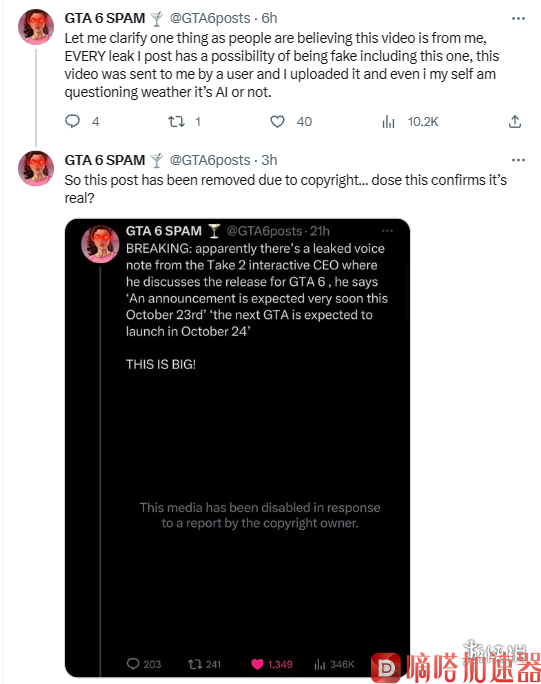The image size is (541, 684).
Task: Open more options on the 6h tweet
Action: coord(518,18)
